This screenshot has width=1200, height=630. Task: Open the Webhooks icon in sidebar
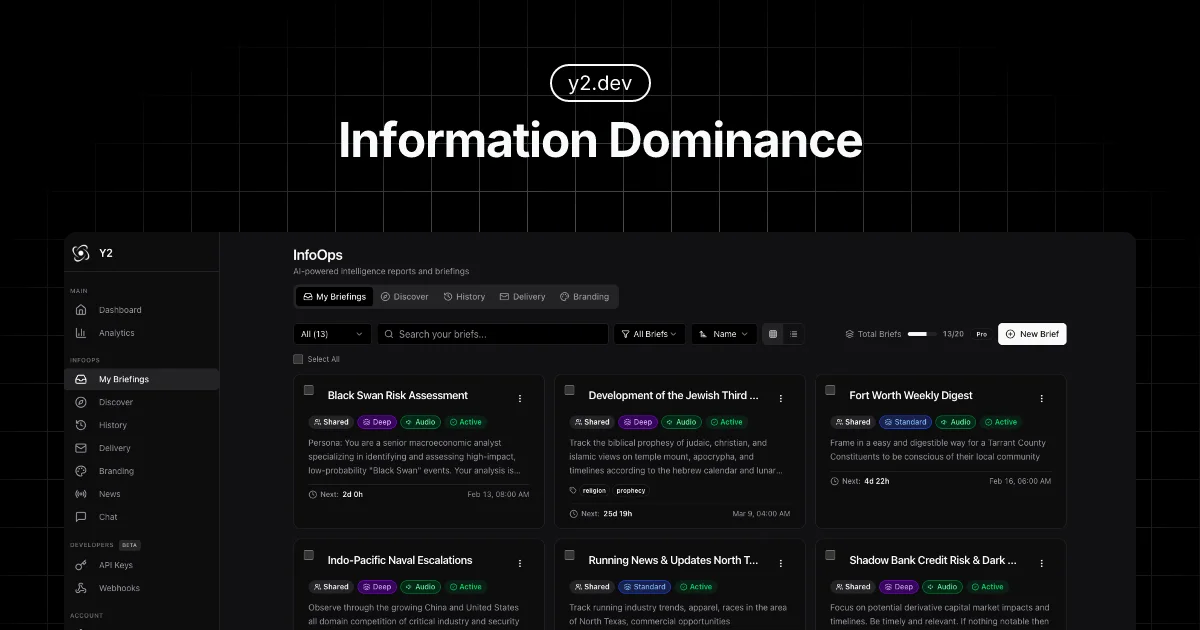click(x=81, y=588)
